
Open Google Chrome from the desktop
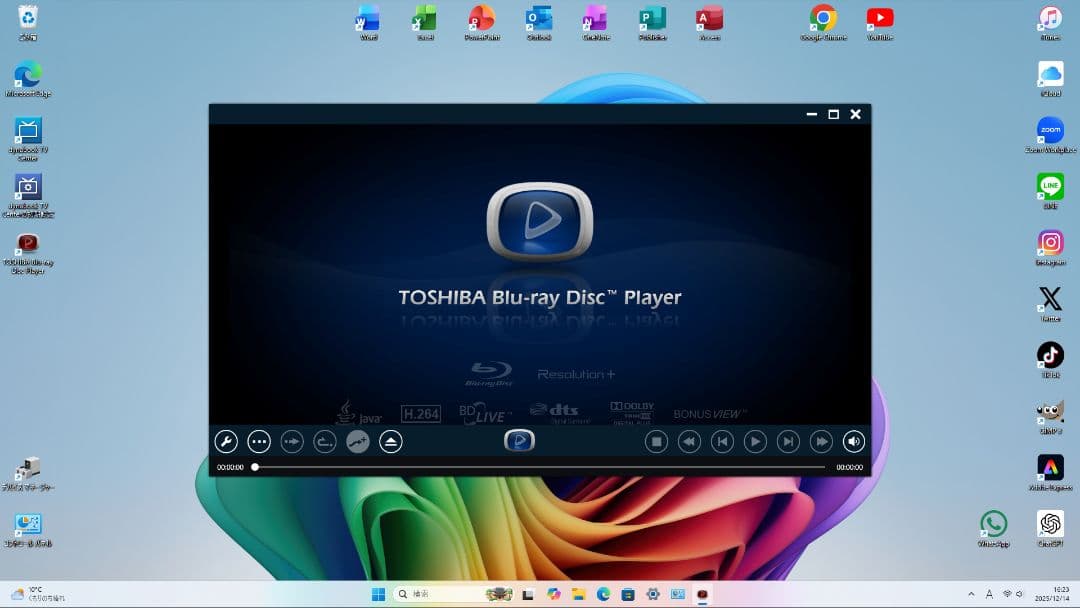click(822, 22)
